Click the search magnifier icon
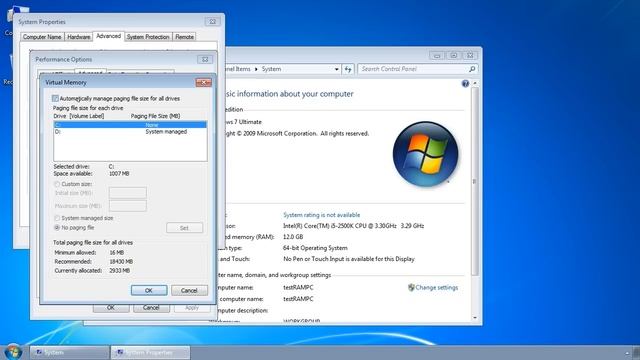The height and width of the screenshot is (360, 640). pos(472,69)
